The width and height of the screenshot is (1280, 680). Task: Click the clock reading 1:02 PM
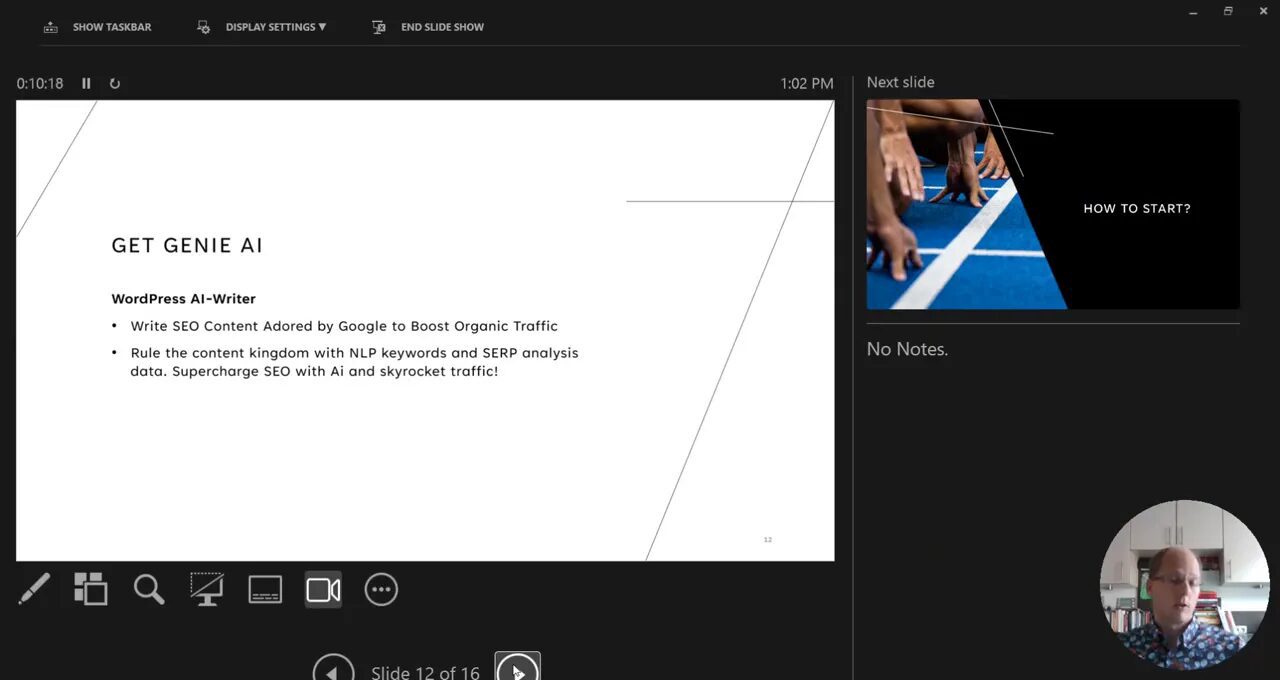tap(807, 84)
